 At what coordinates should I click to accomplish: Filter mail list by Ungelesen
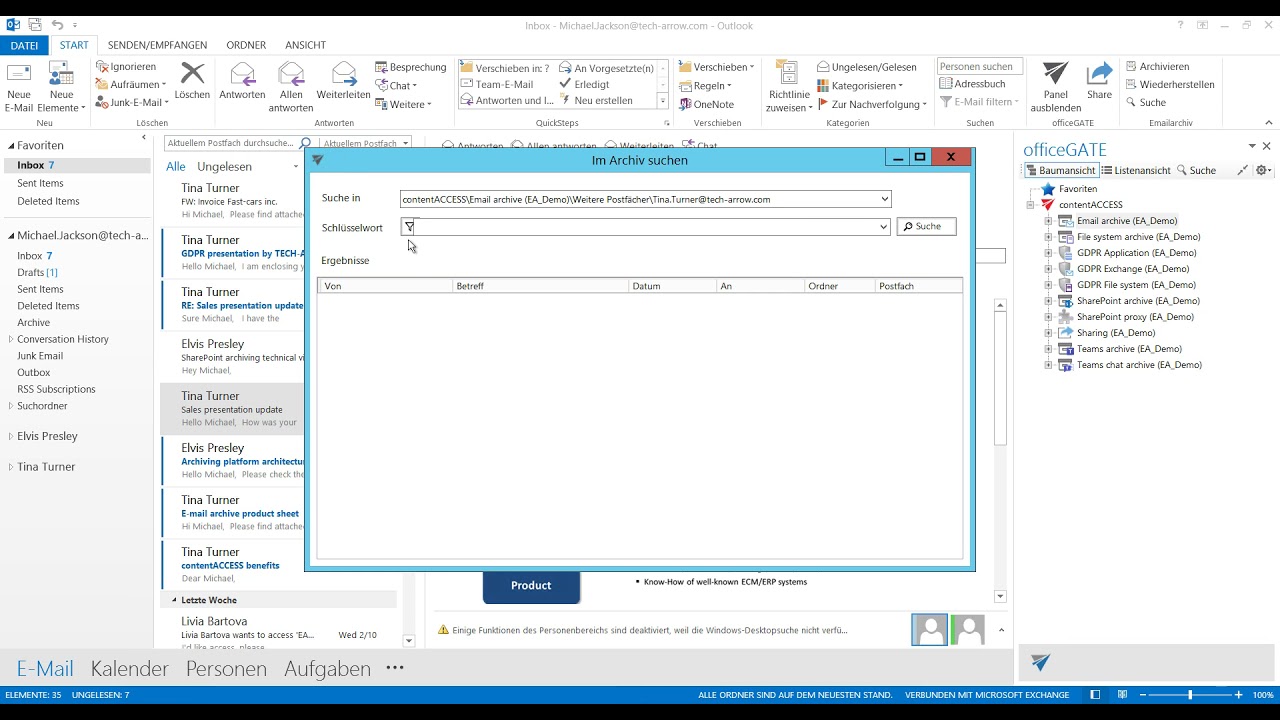(224, 167)
